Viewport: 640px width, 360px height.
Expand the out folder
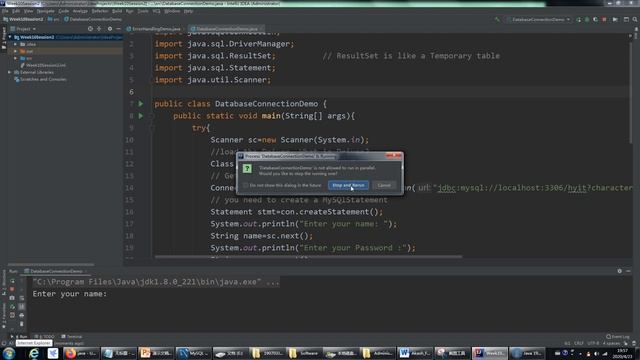(x=16, y=51)
